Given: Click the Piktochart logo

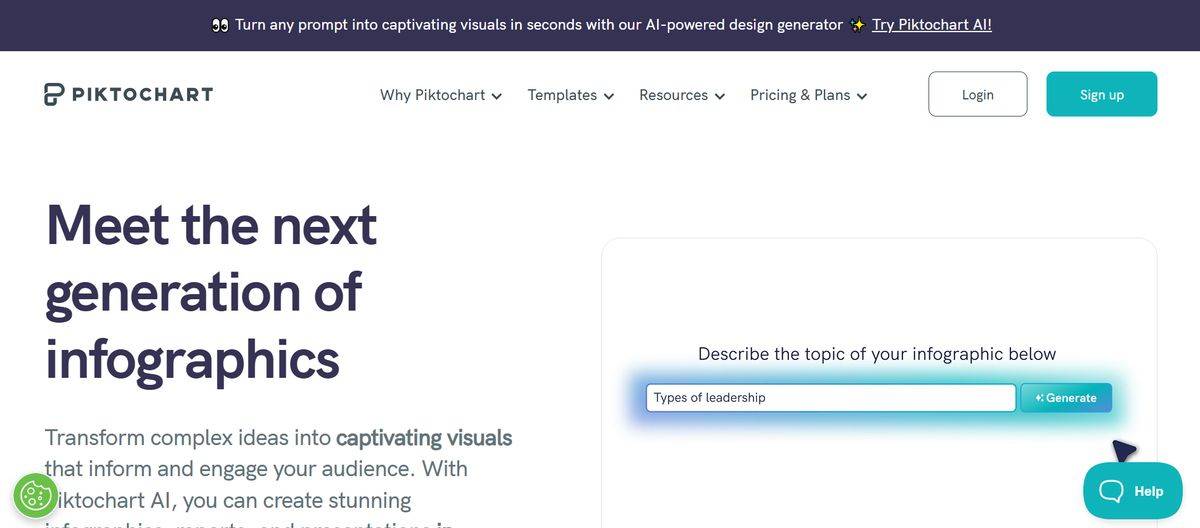Looking at the screenshot, I should point(128,94).
